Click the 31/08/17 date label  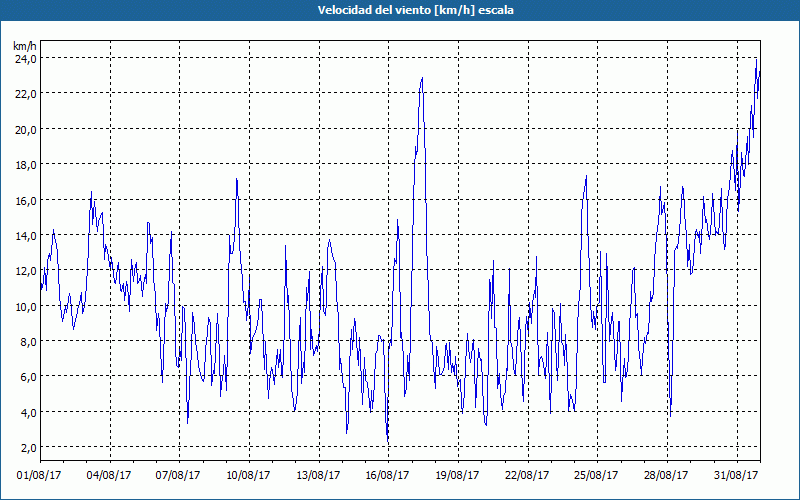[x=736, y=475]
